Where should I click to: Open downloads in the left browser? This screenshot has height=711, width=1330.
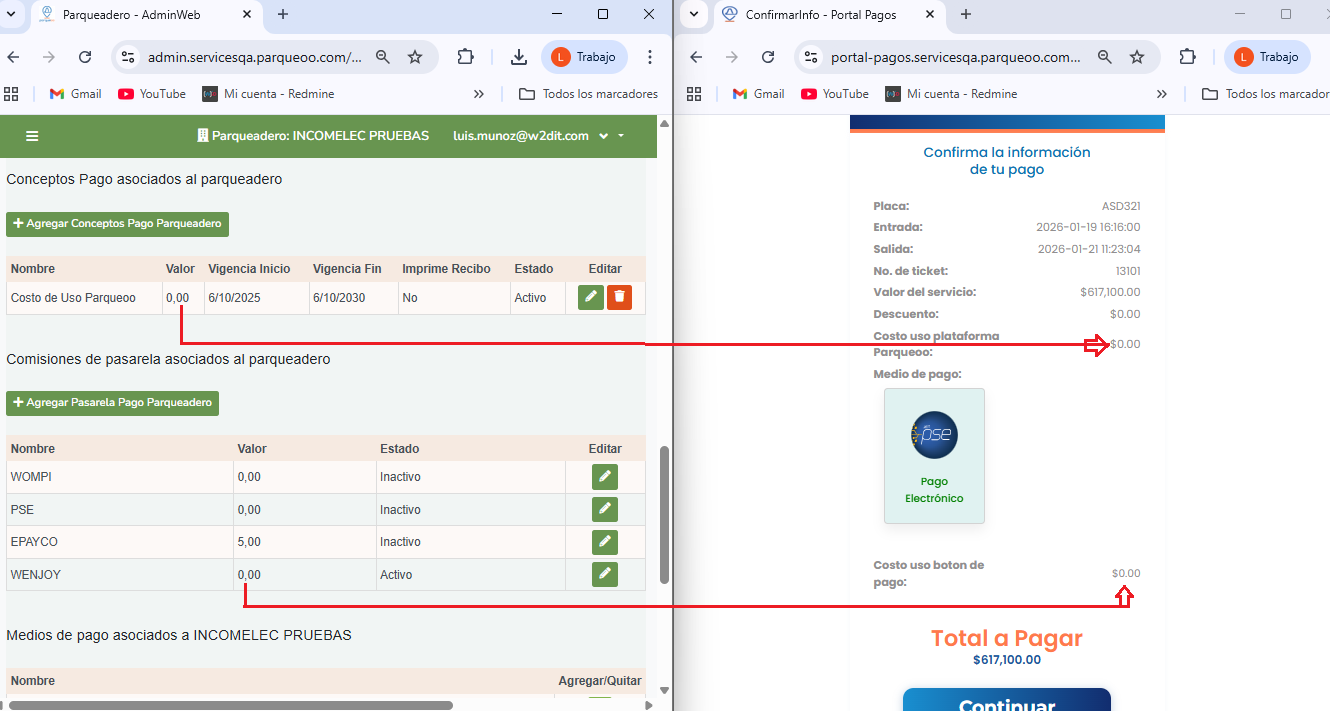(x=518, y=57)
